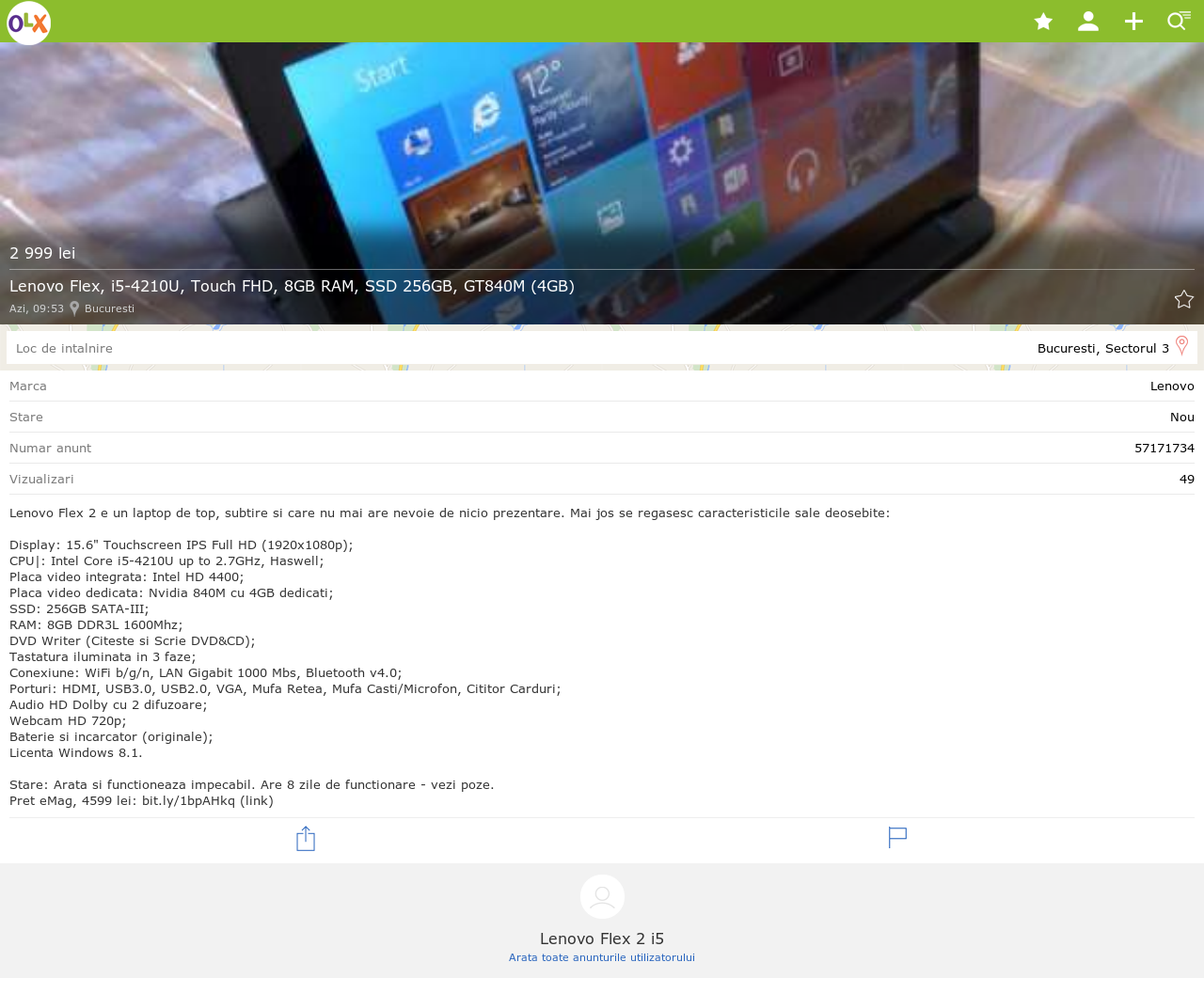Click the Tastatura iluminata line
The height and width of the screenshot is (994, 1204).
click(x=103, y=656)
